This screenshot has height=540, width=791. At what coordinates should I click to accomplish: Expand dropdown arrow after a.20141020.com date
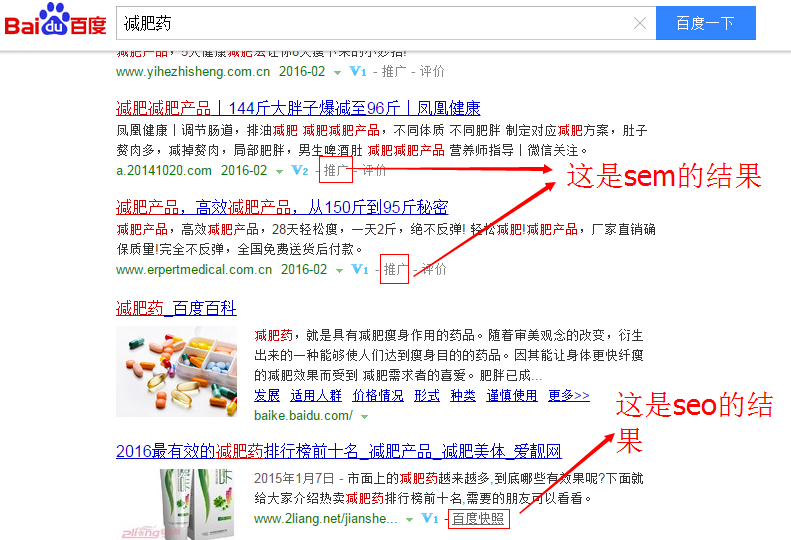(279, 172)
